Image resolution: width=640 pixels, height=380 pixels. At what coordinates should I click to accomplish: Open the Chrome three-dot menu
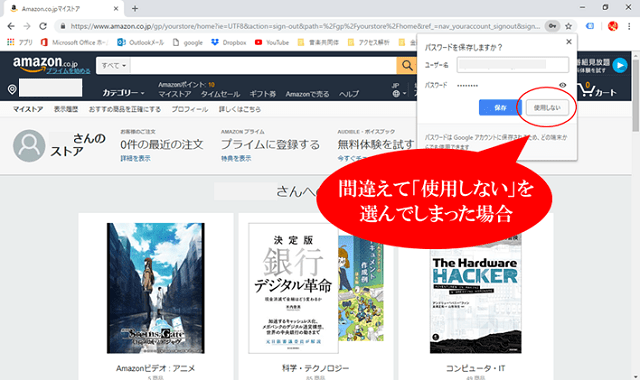[x=629, y=26]
